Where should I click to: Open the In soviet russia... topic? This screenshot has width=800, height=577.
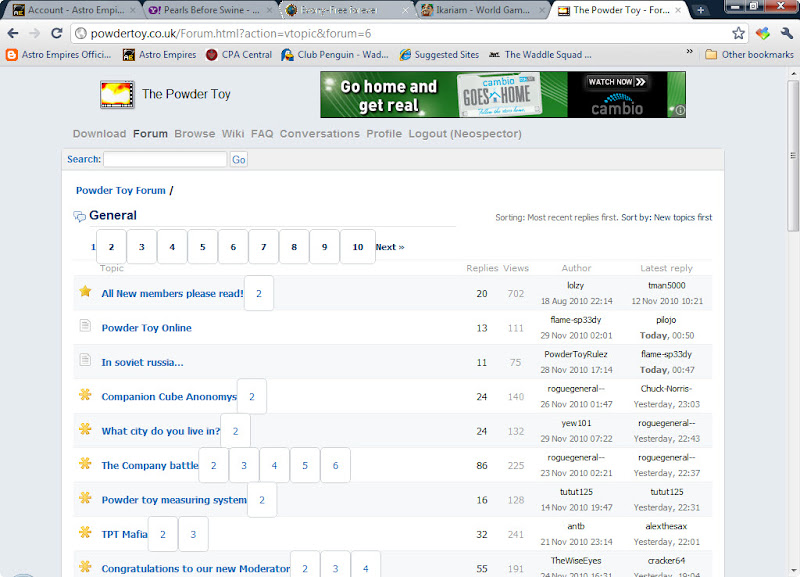(x=142, y=362)
